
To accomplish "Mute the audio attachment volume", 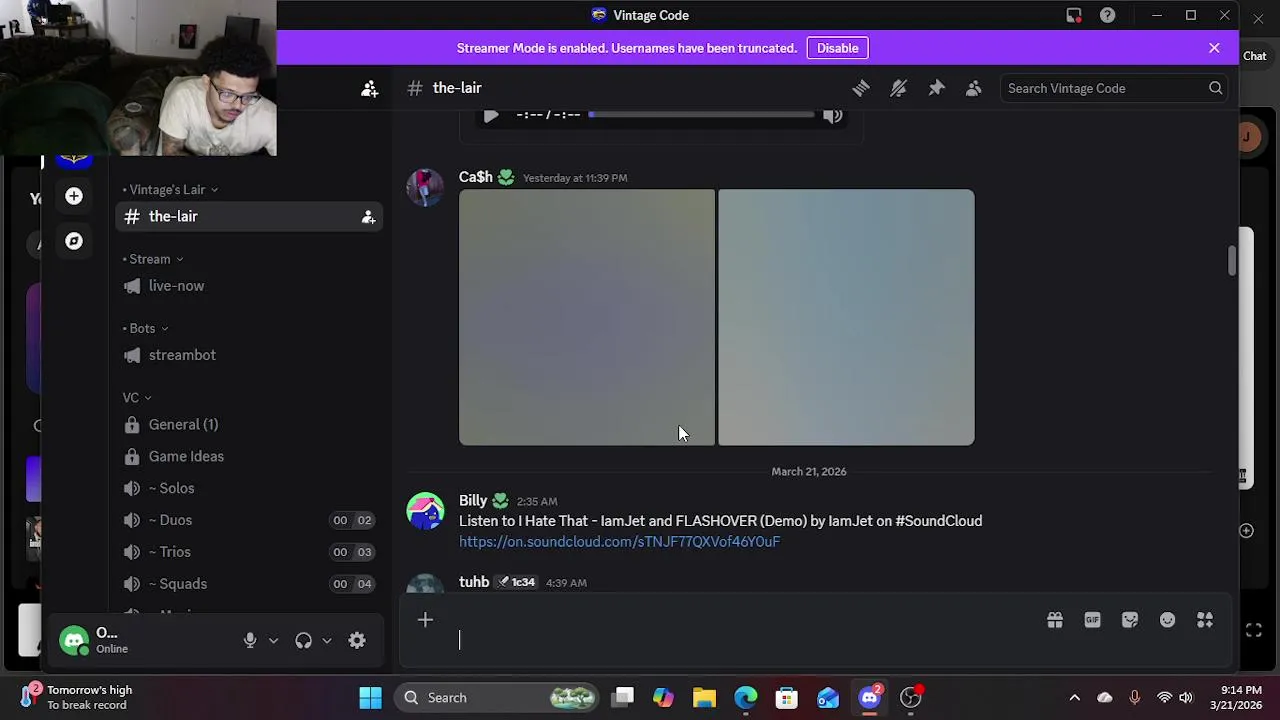I will tap(833, 116).
